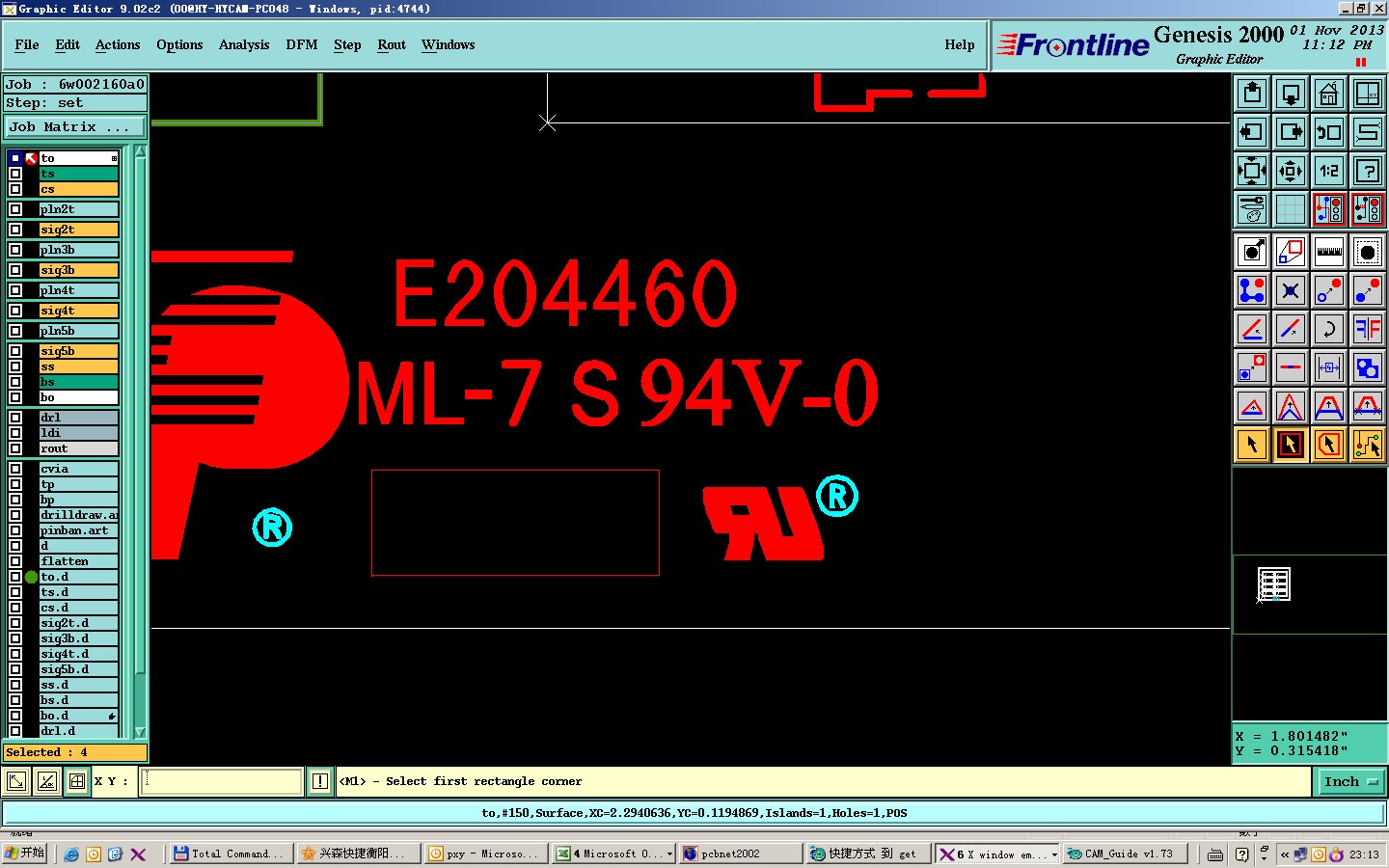Image resolution: width=1389 pixels, height=868 pixels.
Task: Toggle the rout layer checkbox
Action: click(15, 448)
